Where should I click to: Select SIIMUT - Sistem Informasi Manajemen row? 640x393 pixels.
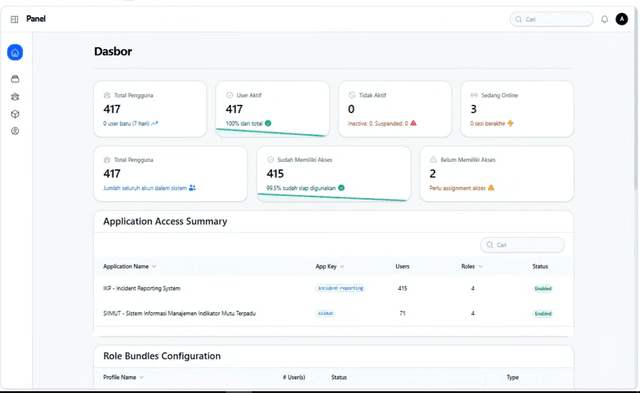pos(333,313)
